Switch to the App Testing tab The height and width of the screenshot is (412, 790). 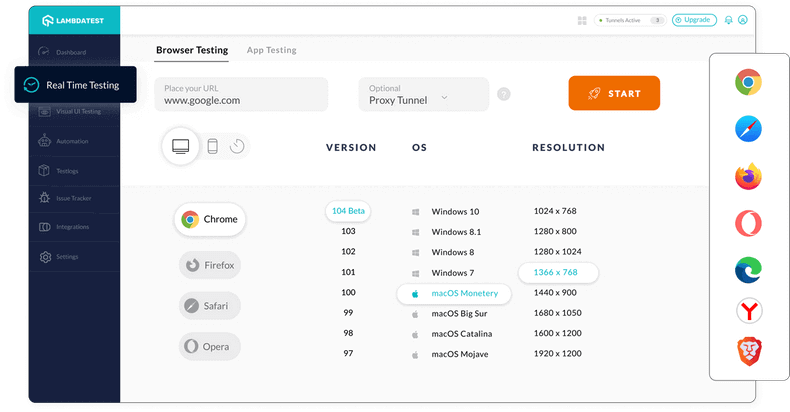[271, 50]
